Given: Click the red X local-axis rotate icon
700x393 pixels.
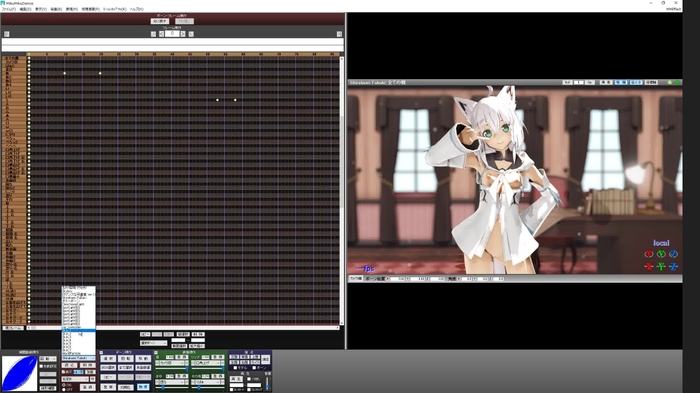Looking at the screenshot, I should coord(649,254).
